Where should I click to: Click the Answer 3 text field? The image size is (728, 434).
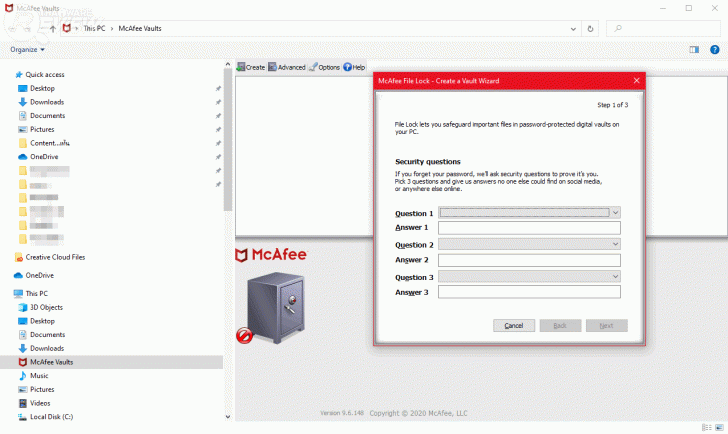529,292
